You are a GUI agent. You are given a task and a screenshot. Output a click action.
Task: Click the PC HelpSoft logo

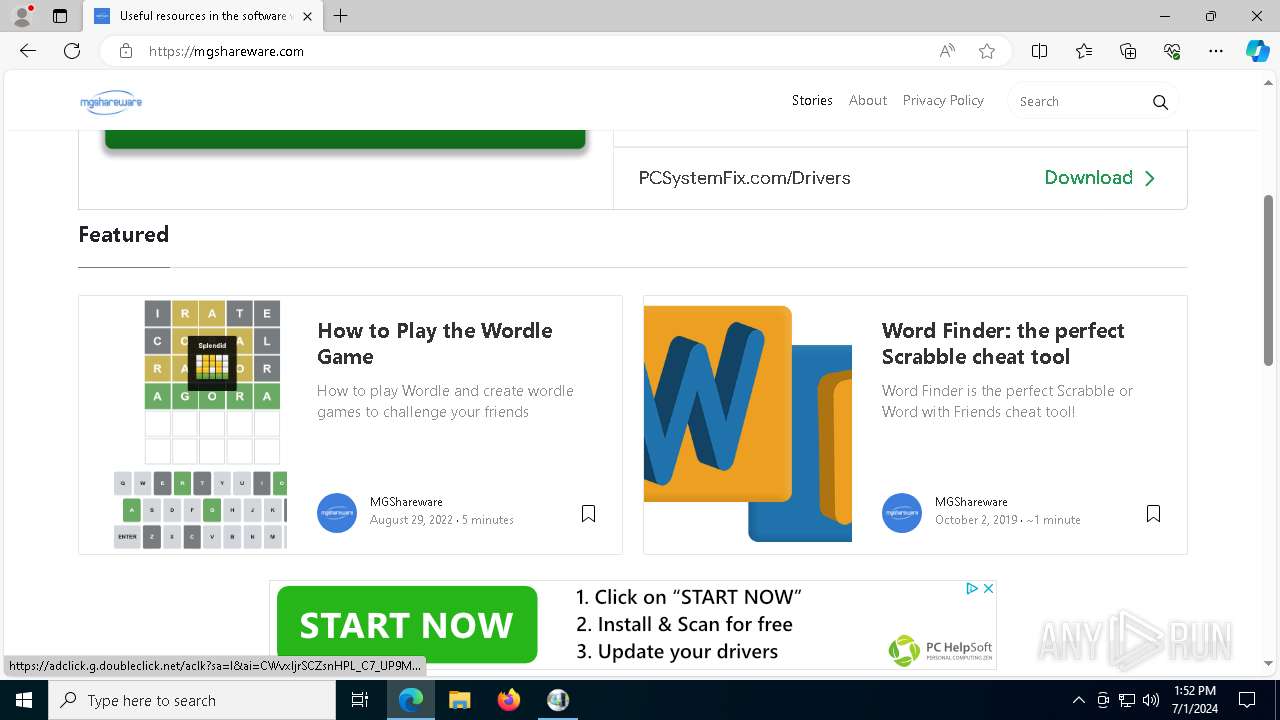coord(940,650)
